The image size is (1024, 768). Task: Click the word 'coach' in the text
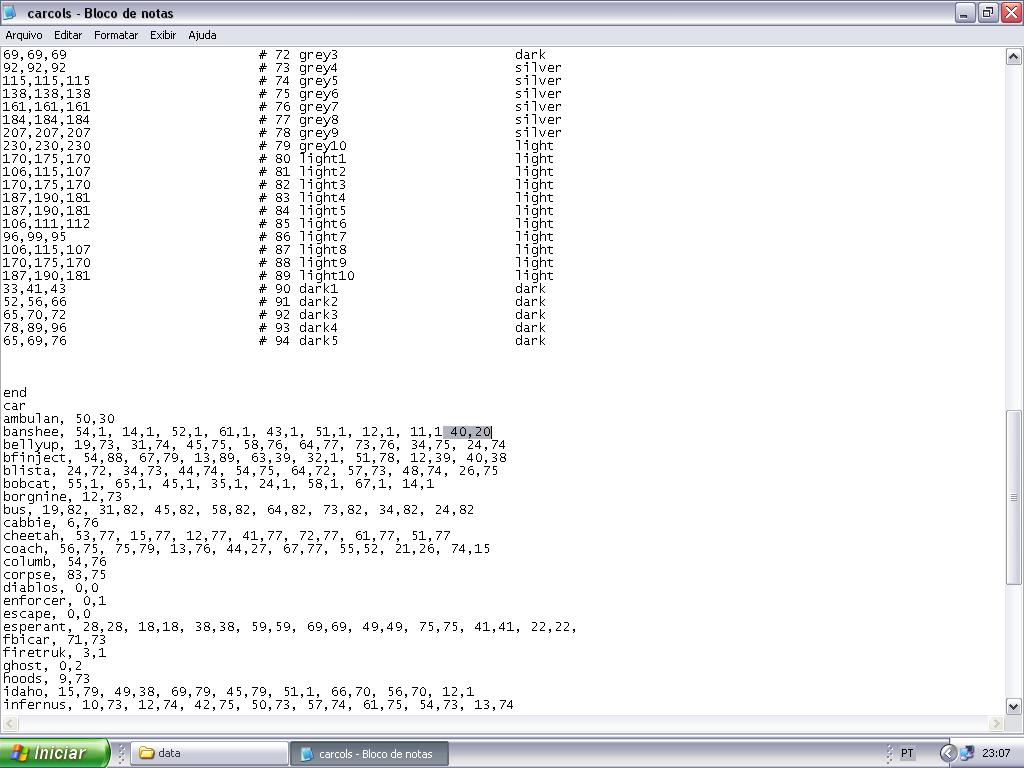point(23,550)
